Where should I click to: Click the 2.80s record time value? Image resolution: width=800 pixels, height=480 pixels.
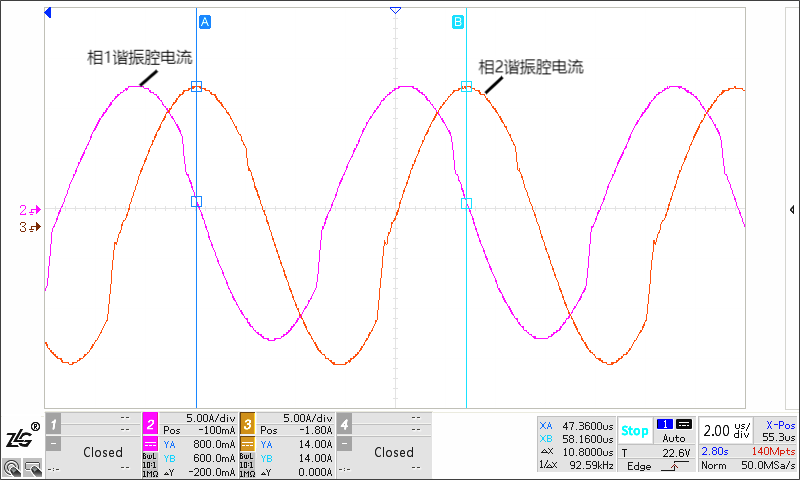[715, 451]
